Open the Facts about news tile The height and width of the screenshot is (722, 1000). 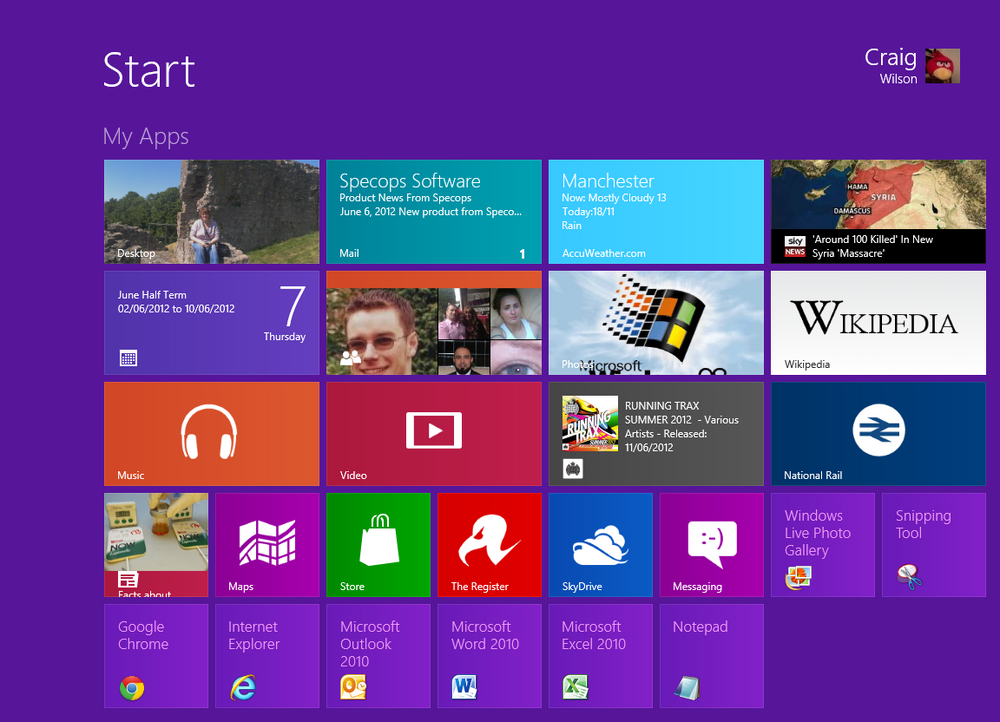pyautogui.click(x=156, y=545)
